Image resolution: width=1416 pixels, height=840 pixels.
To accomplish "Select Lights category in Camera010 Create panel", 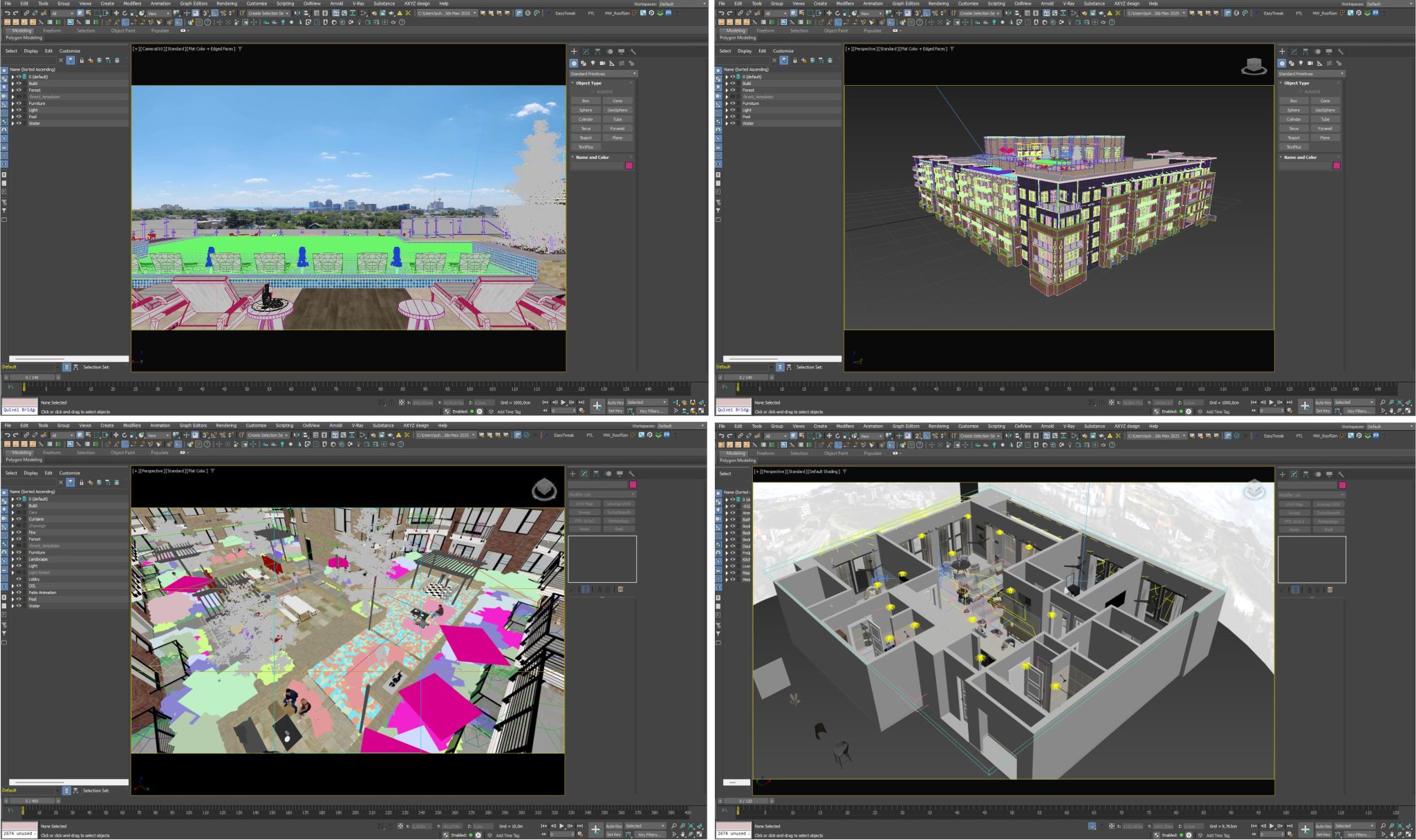I will point(593,63).
